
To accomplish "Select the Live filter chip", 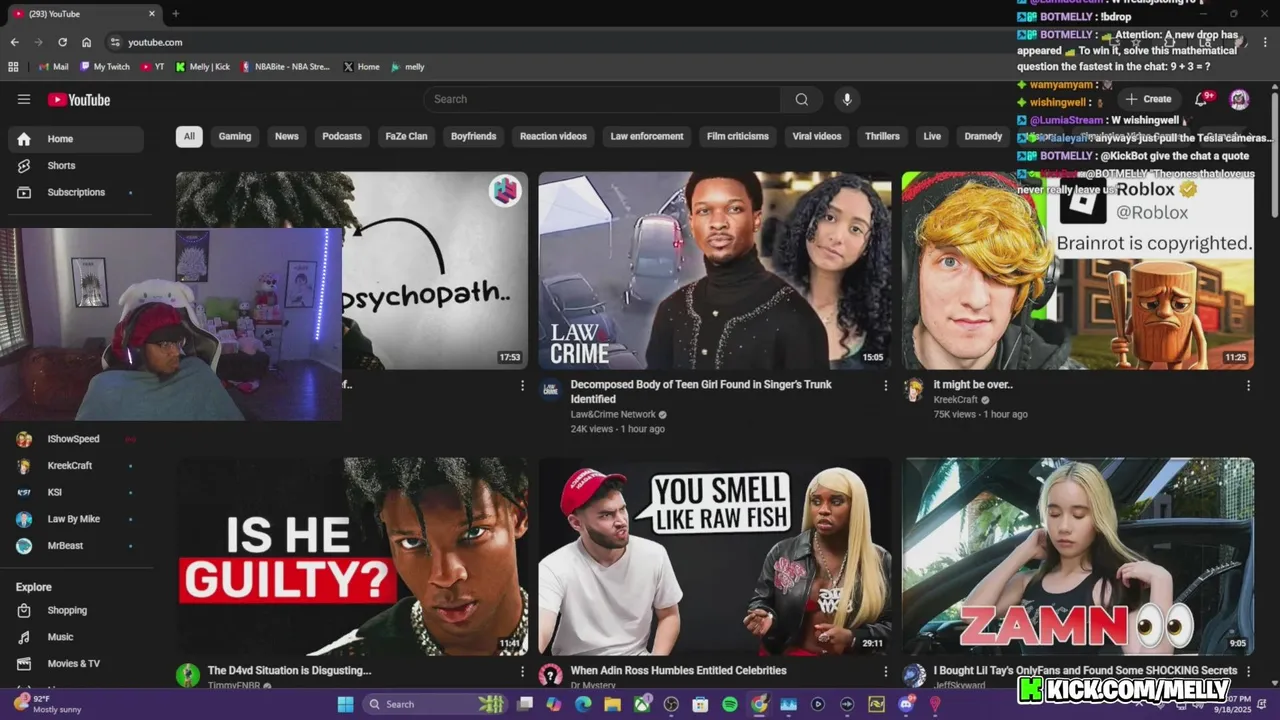I will pyautogui.click(x=932, y=136).
